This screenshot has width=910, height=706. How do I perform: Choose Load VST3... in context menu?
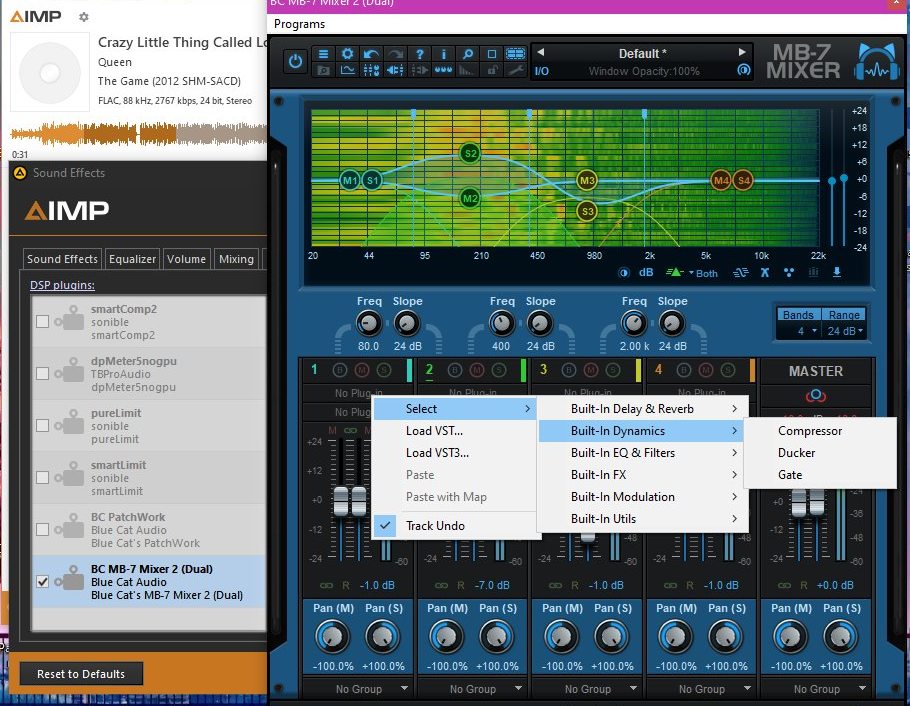(454, 453)
